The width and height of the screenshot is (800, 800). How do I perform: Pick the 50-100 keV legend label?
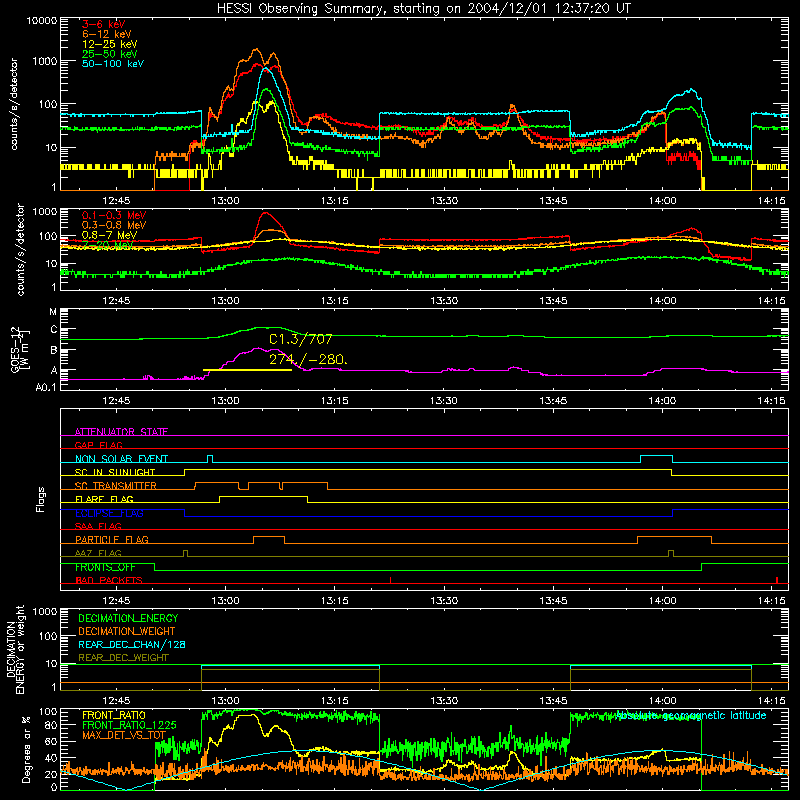pyautogui.click(x=113, y=64)
